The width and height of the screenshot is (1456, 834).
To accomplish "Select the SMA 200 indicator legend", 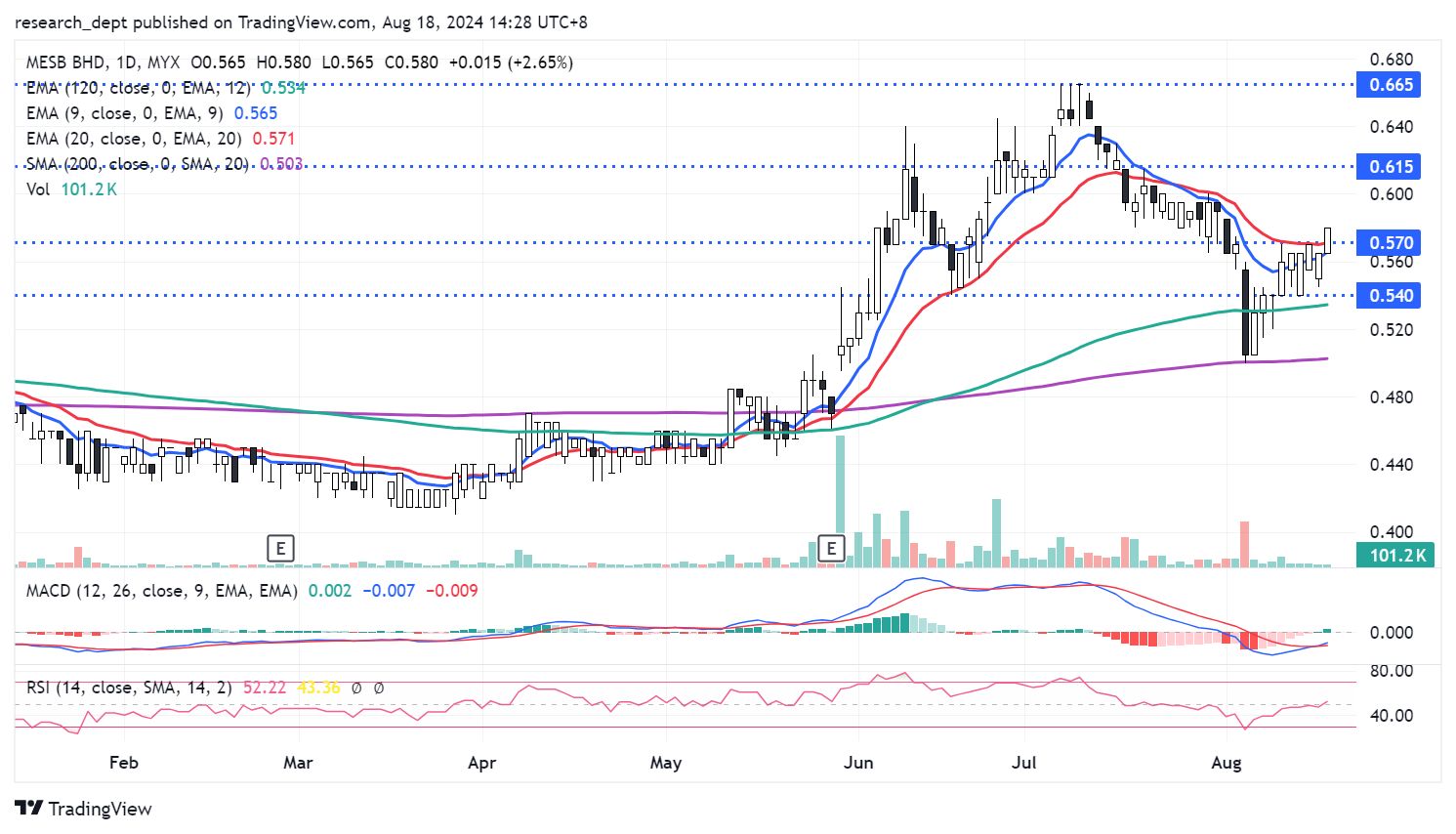I will 137,164.
